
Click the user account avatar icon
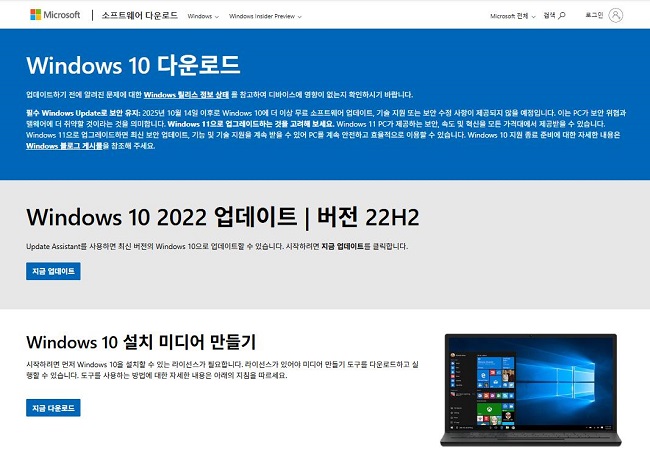click(x=616, y=15)
